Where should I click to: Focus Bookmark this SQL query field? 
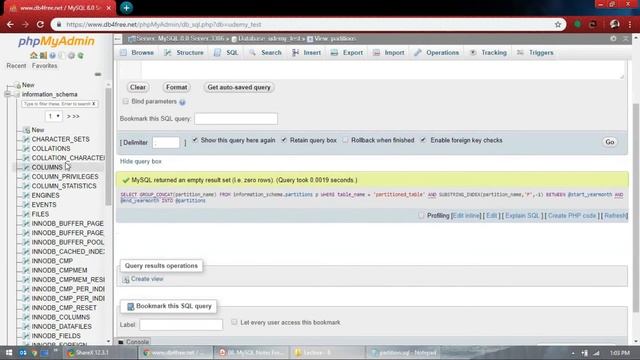pyautogui.click(x=236, y=119)
